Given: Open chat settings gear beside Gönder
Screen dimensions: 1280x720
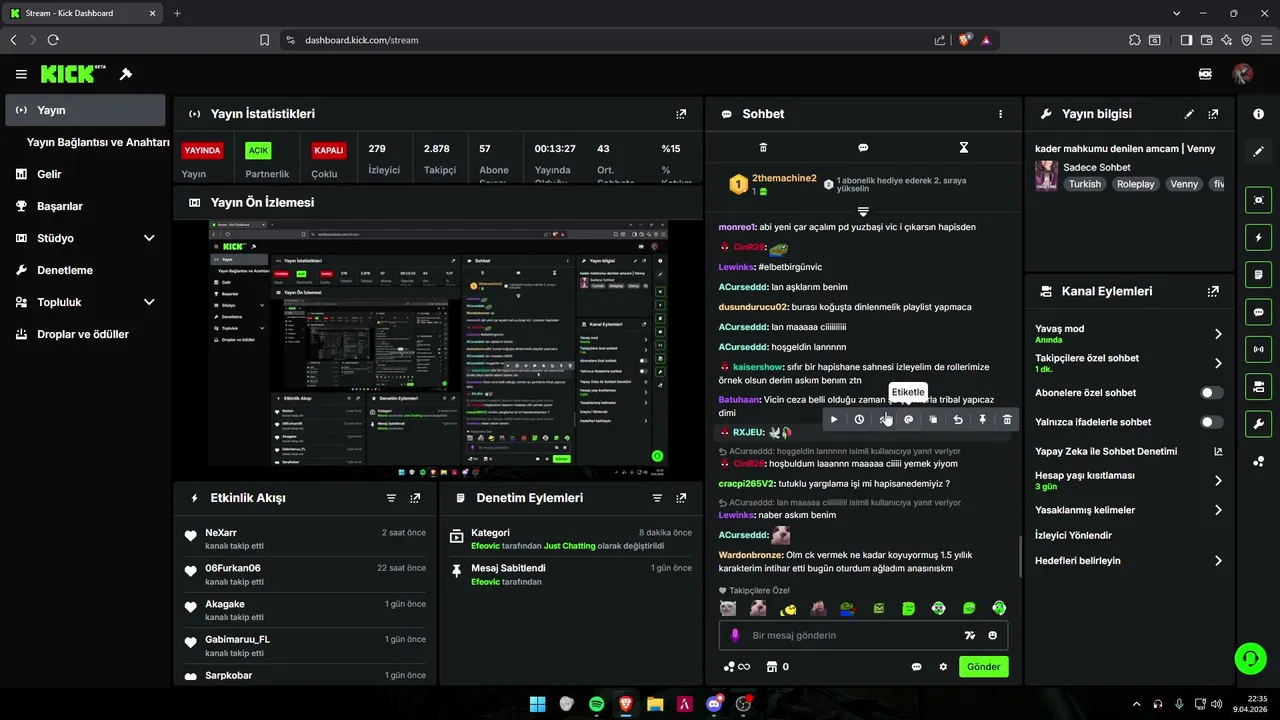Looking at the screenshot, I should [942, 667].
